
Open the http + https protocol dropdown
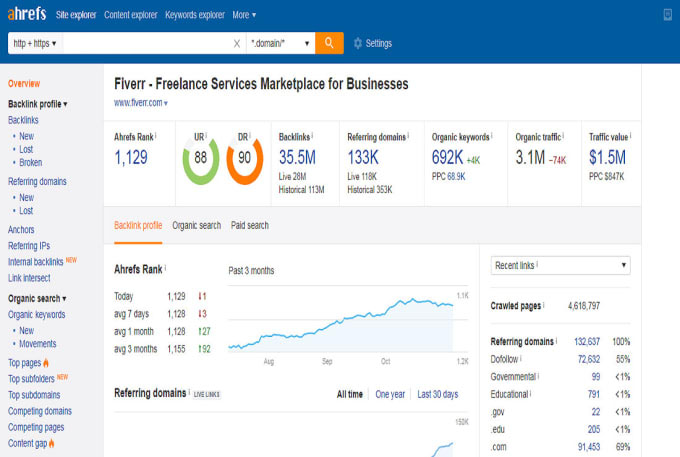tap(34, 44)
